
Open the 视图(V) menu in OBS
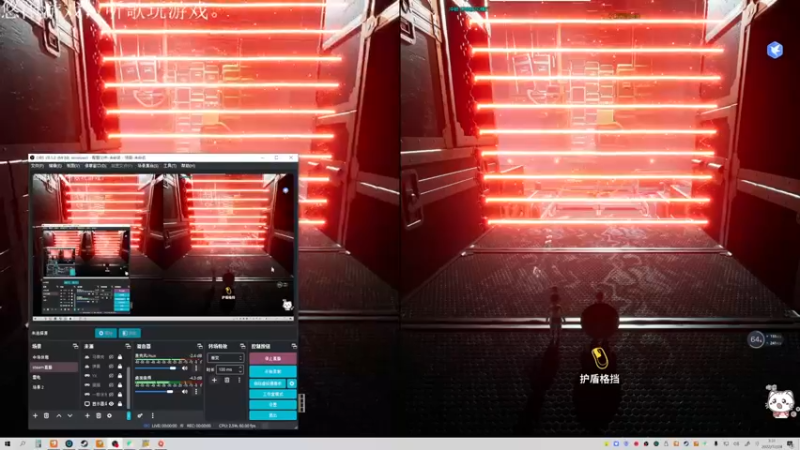(73, 166)
